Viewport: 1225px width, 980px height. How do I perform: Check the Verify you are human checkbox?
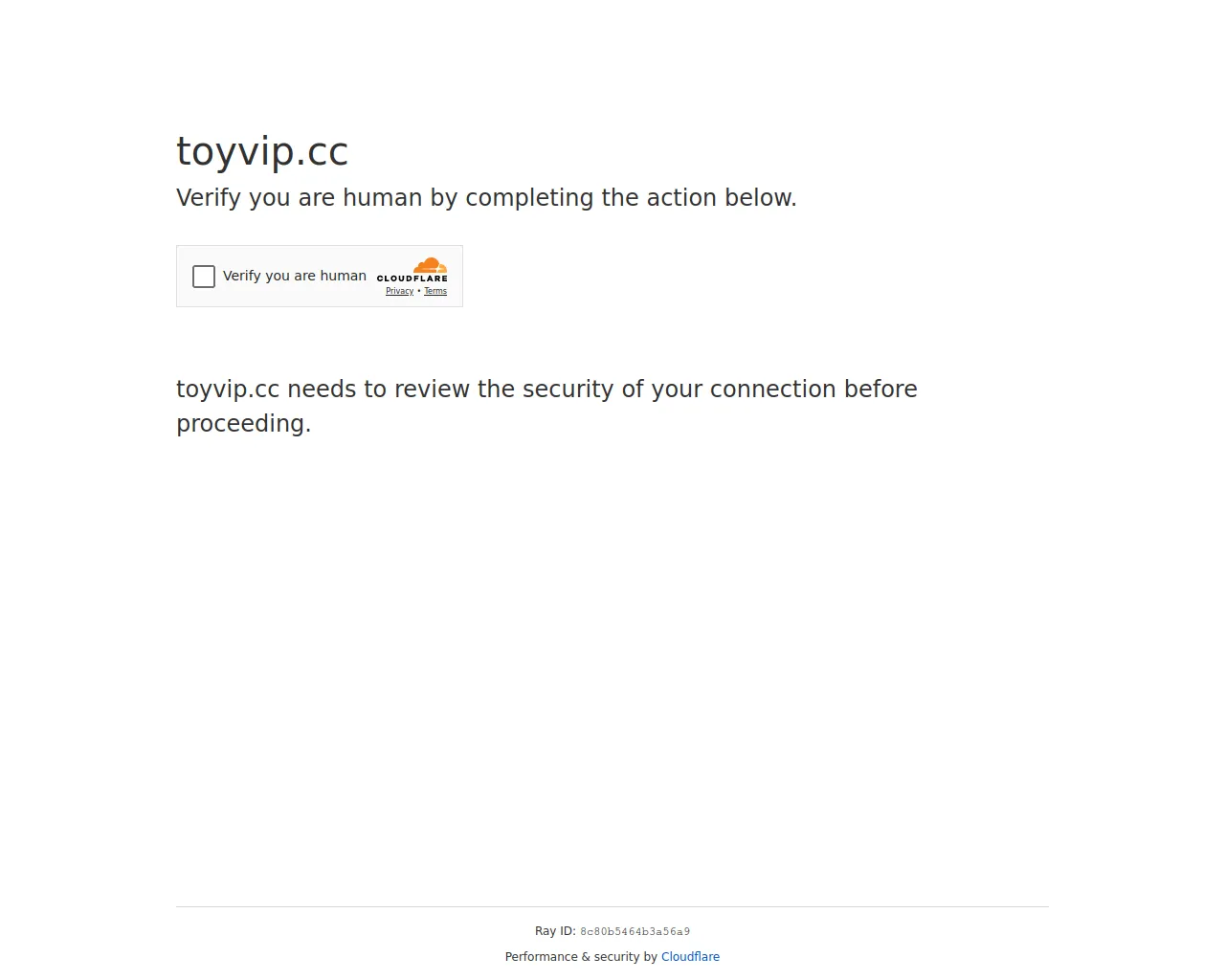(x=204, y=277)
